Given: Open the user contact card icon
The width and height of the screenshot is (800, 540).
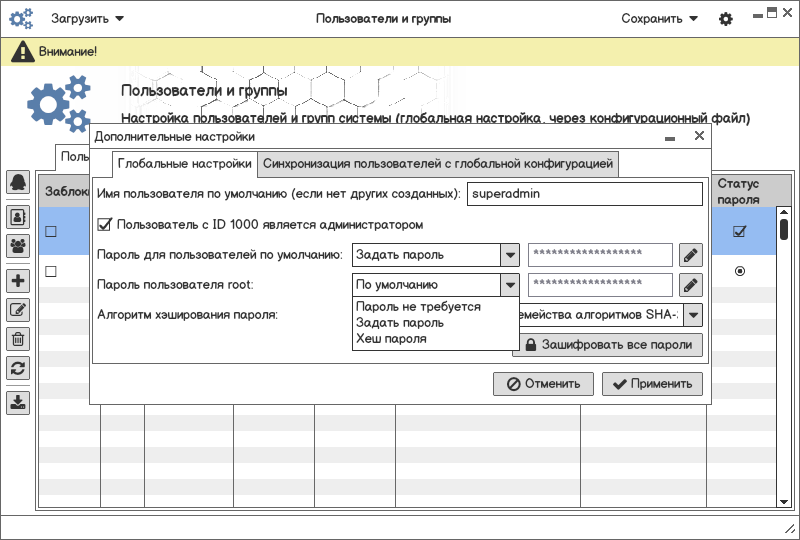Looking at the screenshot, I should point(18,216).
